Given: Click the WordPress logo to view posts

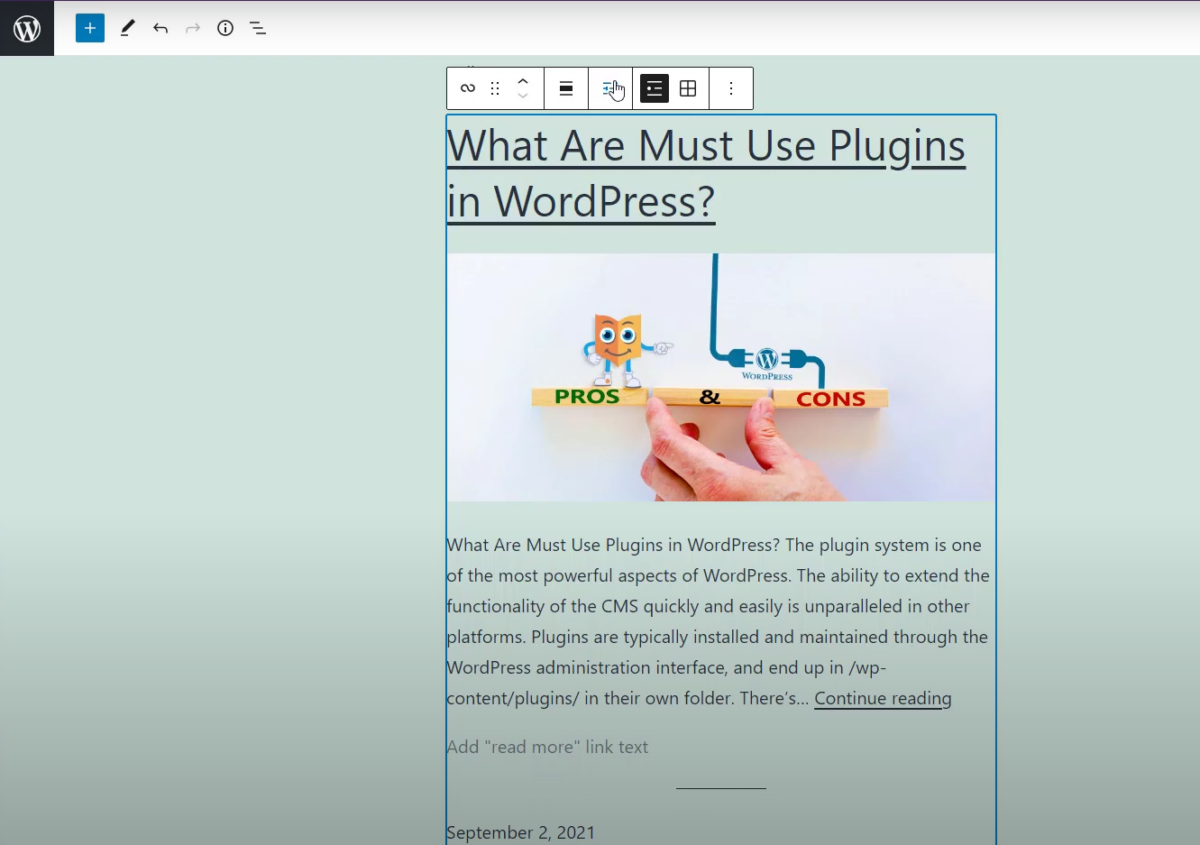Looking at the screenshot, I should 27,28.
